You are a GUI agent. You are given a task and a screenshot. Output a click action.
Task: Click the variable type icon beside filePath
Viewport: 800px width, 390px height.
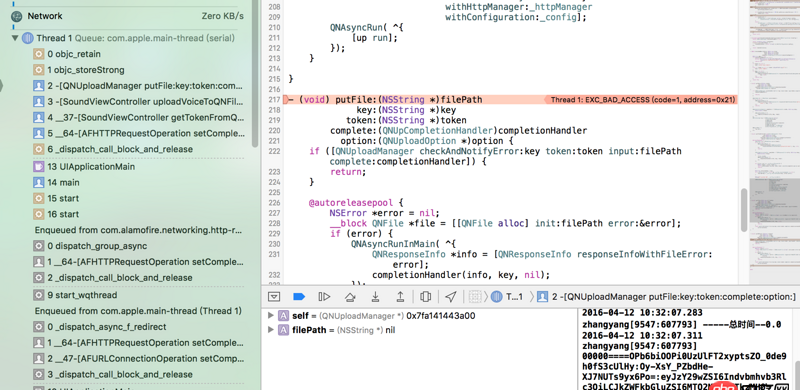(x=284, y=330)
